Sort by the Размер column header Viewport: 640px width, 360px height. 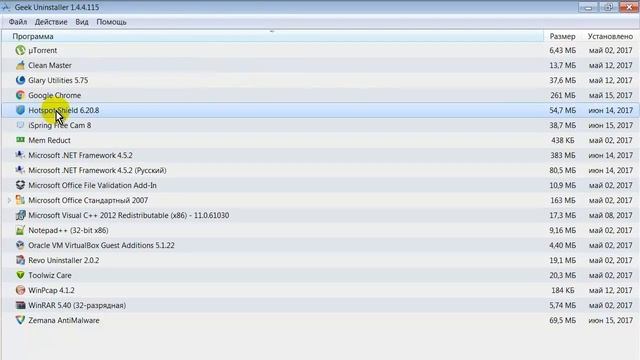(562, 36)
